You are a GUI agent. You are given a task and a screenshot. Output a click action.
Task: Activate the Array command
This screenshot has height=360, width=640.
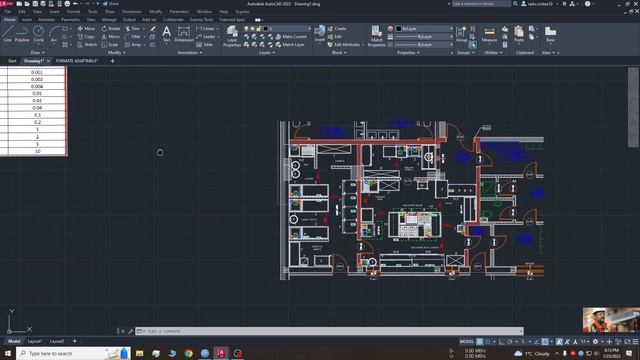(x=133, y=44)
